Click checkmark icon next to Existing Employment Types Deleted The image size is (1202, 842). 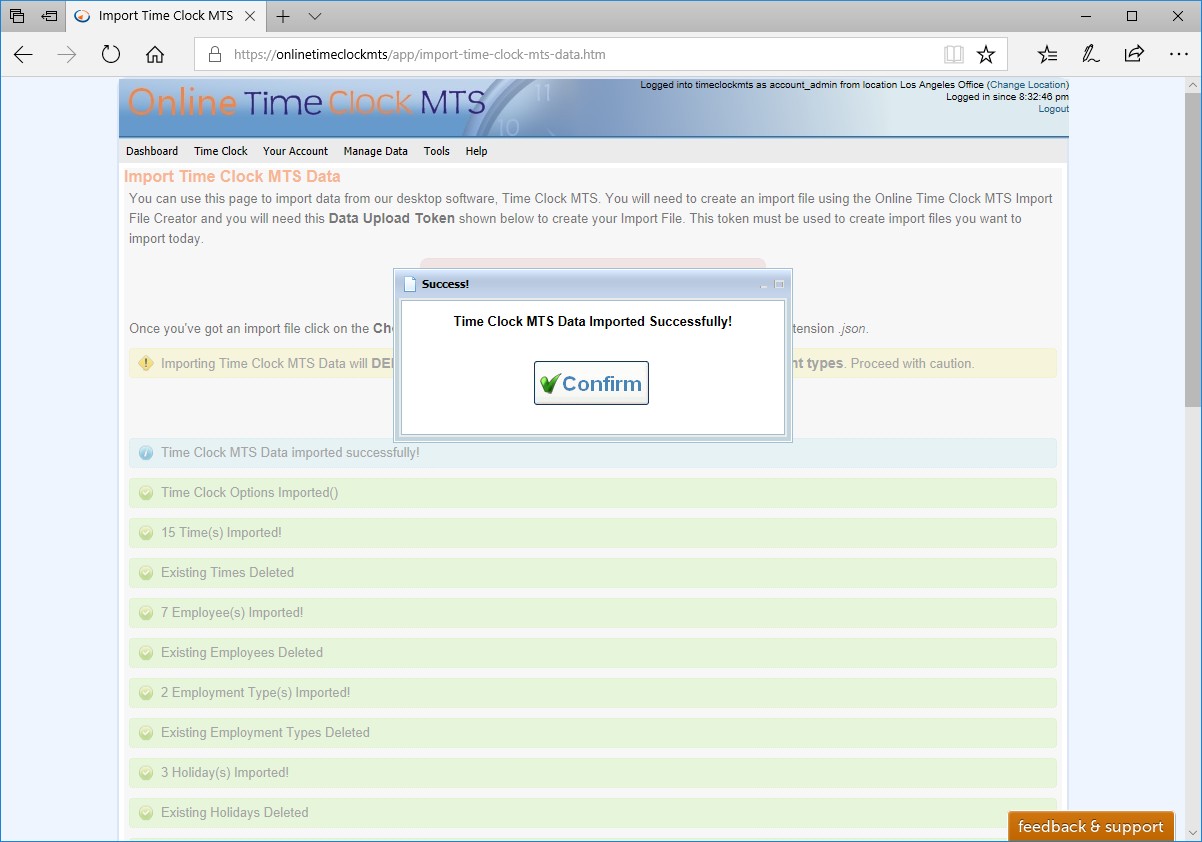point(146,733)
